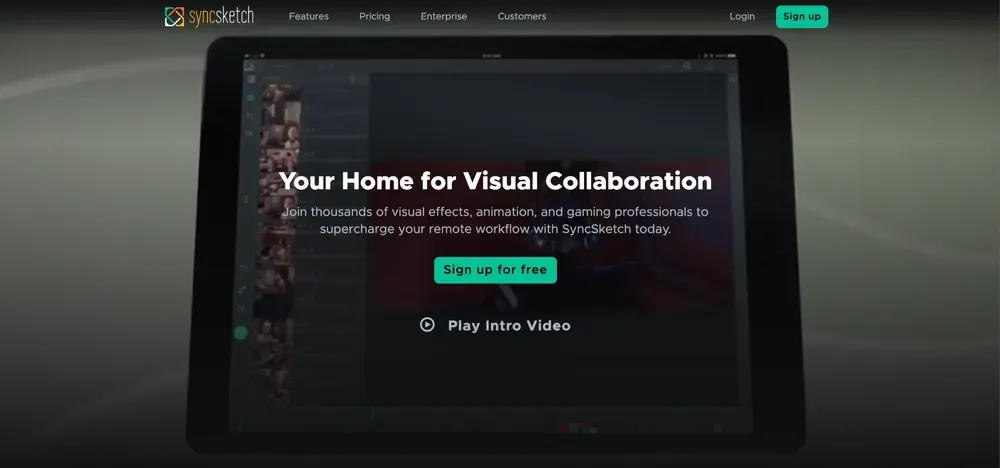Image resolution: width=1000 pixels, height=468 pixels.
Task: Open the Customers page
Action: click(x=522, y=17)
